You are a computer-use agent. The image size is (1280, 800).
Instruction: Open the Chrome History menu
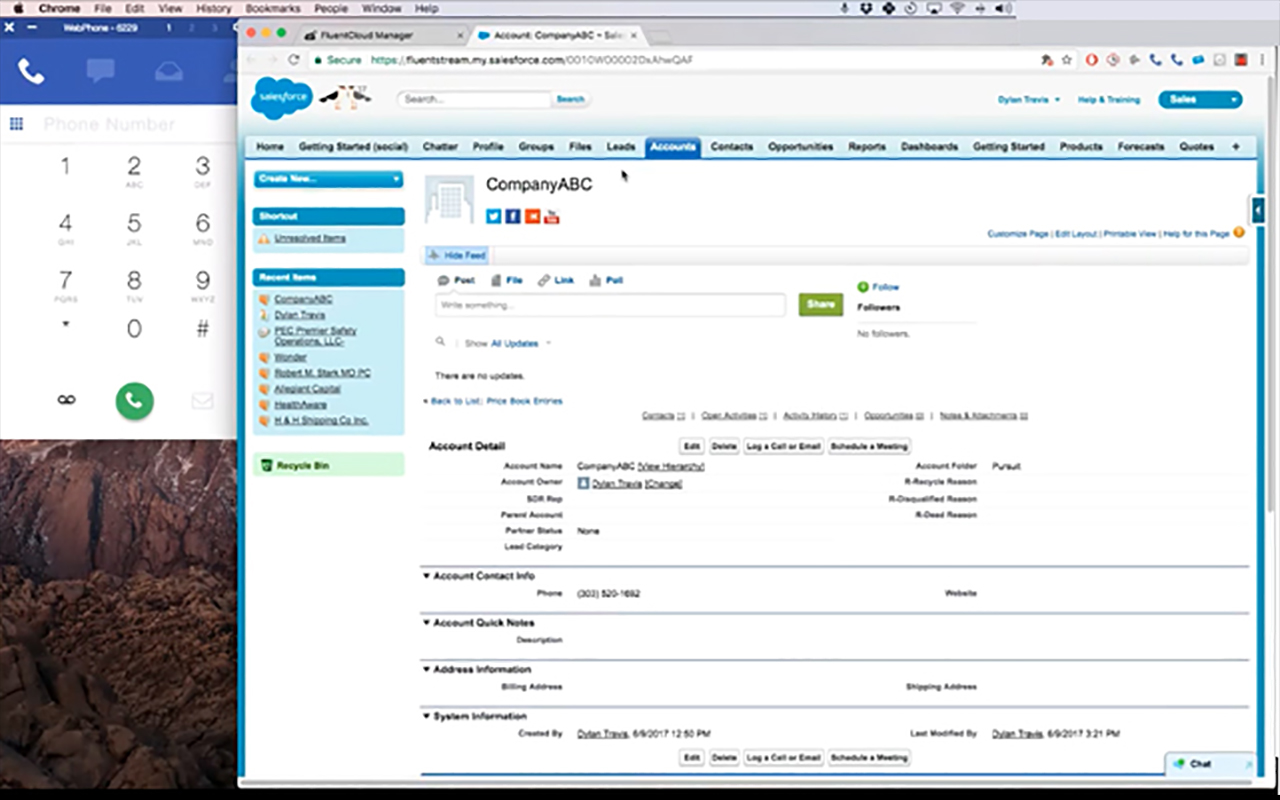tap(213, 8)
